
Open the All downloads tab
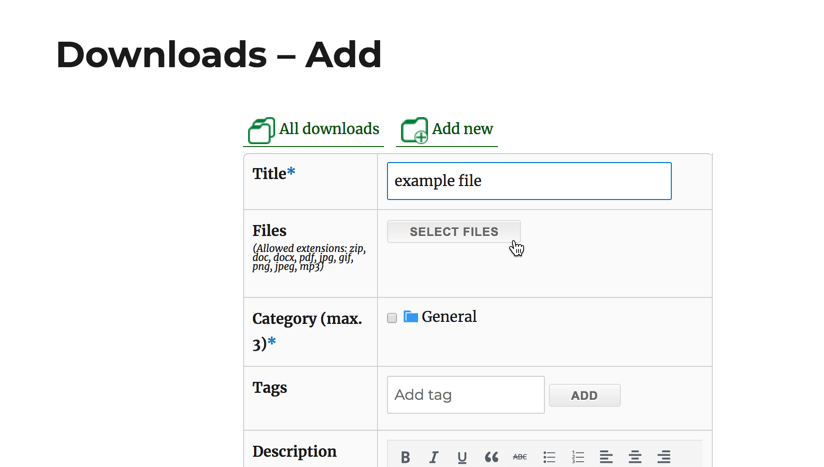click(328, 129)
